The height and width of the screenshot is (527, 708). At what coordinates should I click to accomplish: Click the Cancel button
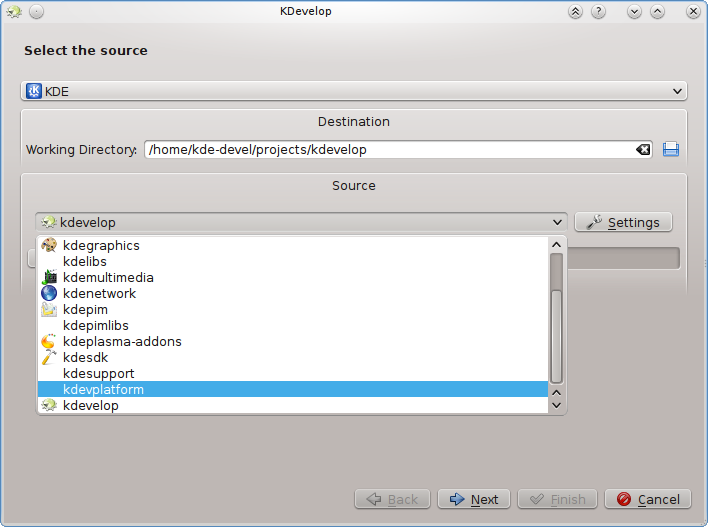click(648, 499)
